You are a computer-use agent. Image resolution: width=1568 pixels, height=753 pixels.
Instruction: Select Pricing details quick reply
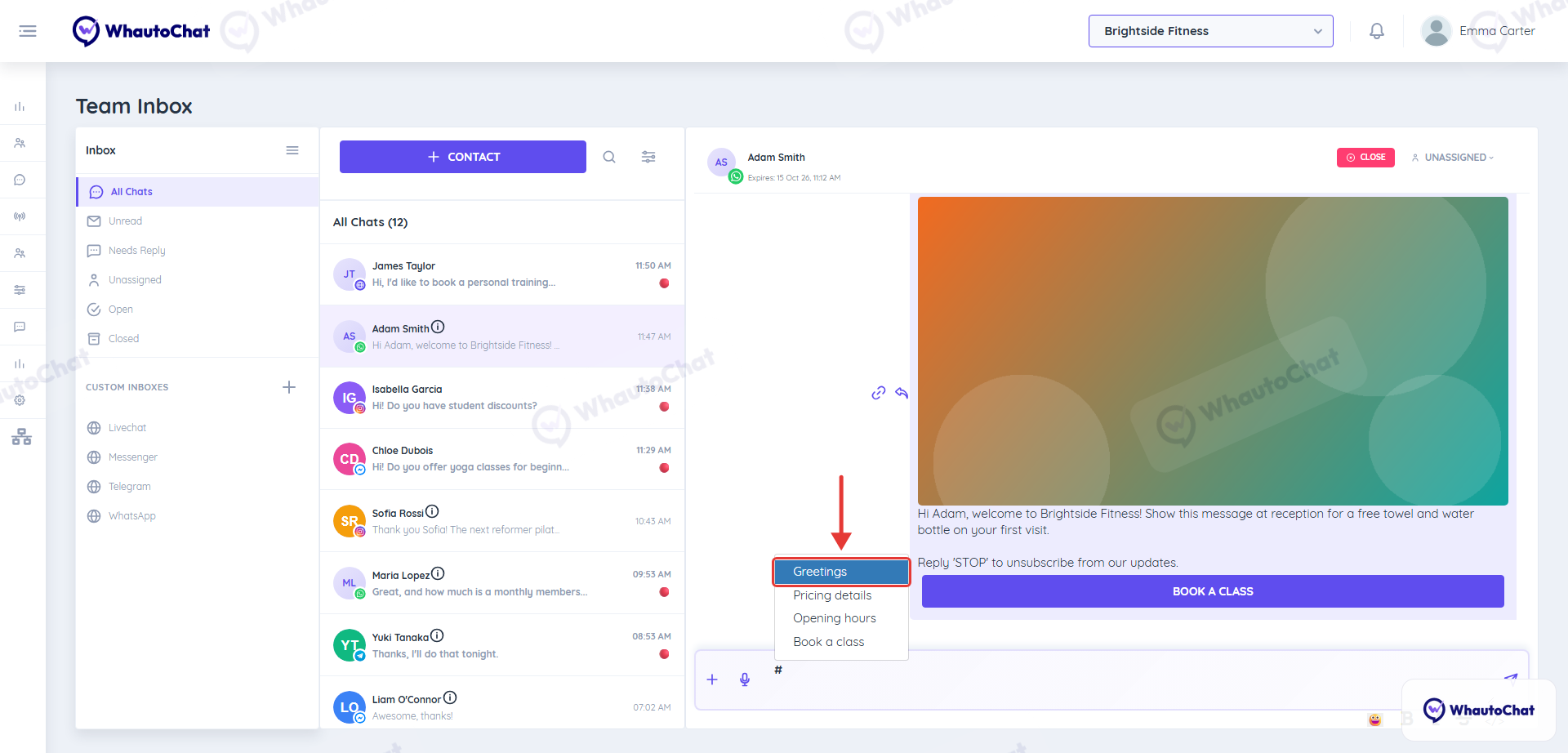841,595
